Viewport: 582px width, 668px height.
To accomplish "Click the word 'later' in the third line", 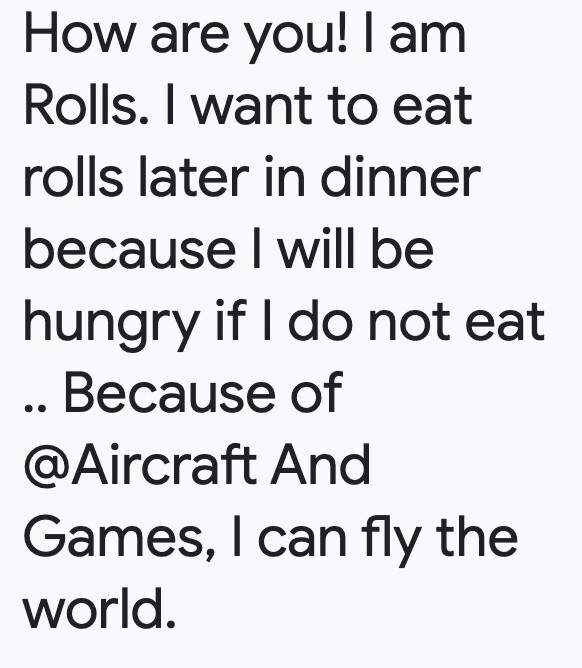I will (x=194, y=176).
